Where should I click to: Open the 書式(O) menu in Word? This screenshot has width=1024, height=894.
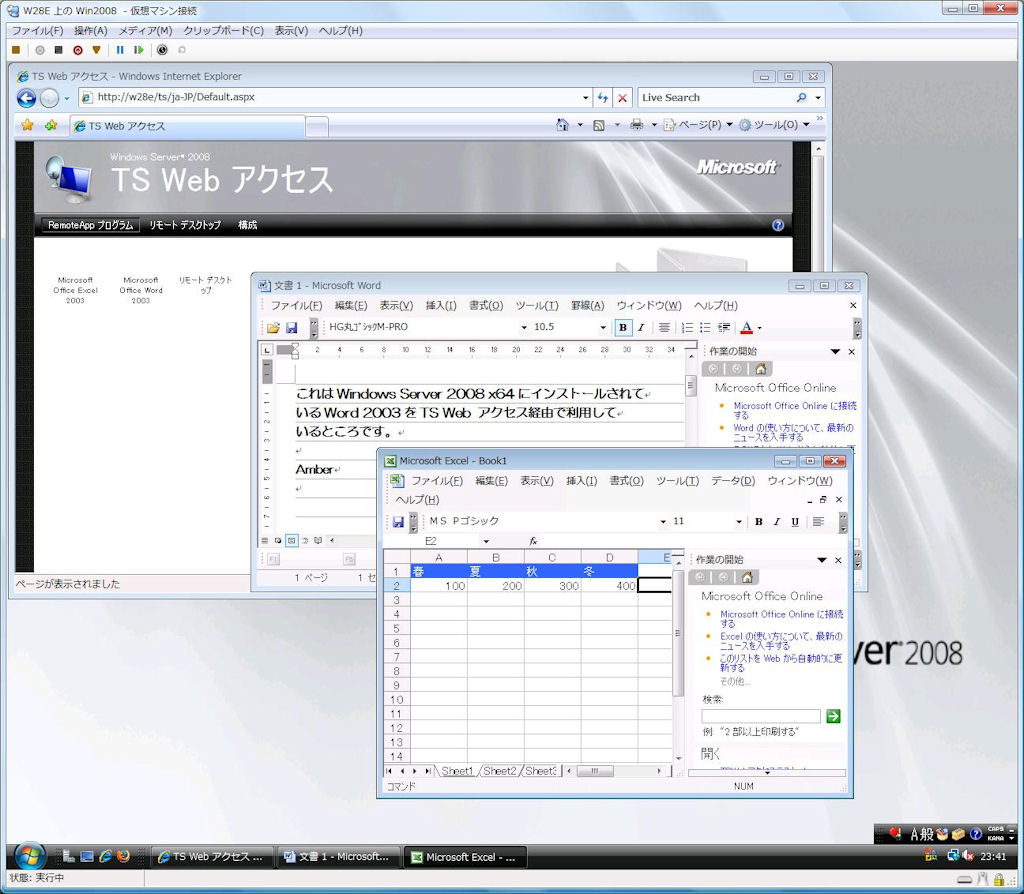[486, 306]
